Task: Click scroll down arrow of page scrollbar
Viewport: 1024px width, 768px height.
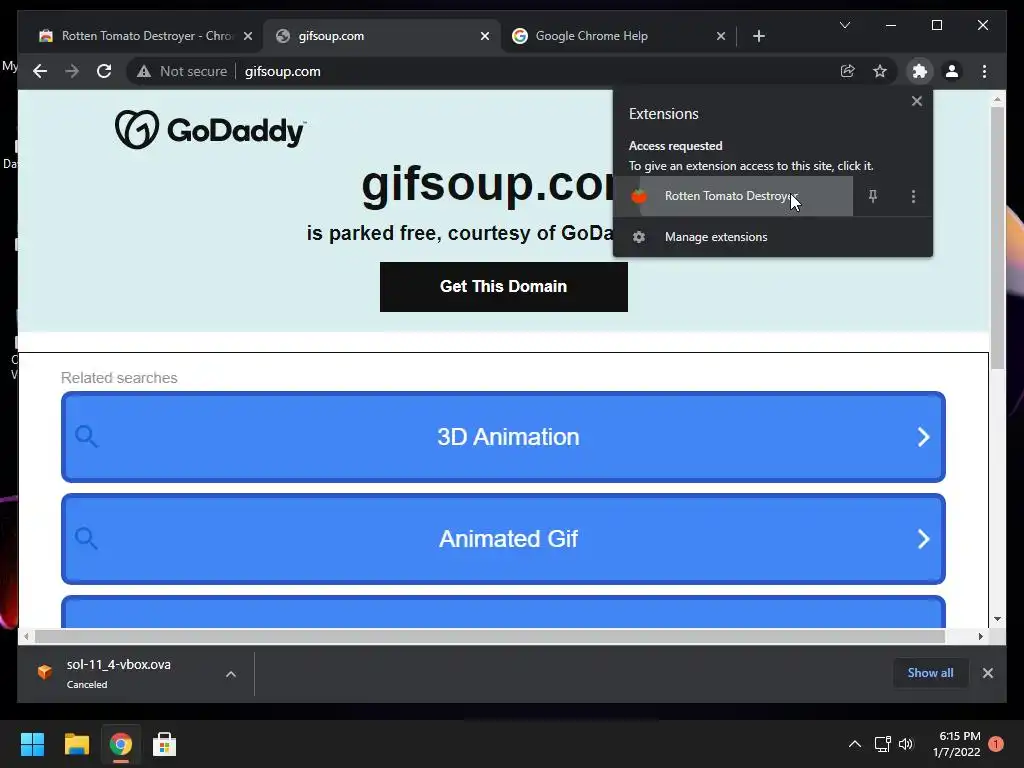Action: 997,619
